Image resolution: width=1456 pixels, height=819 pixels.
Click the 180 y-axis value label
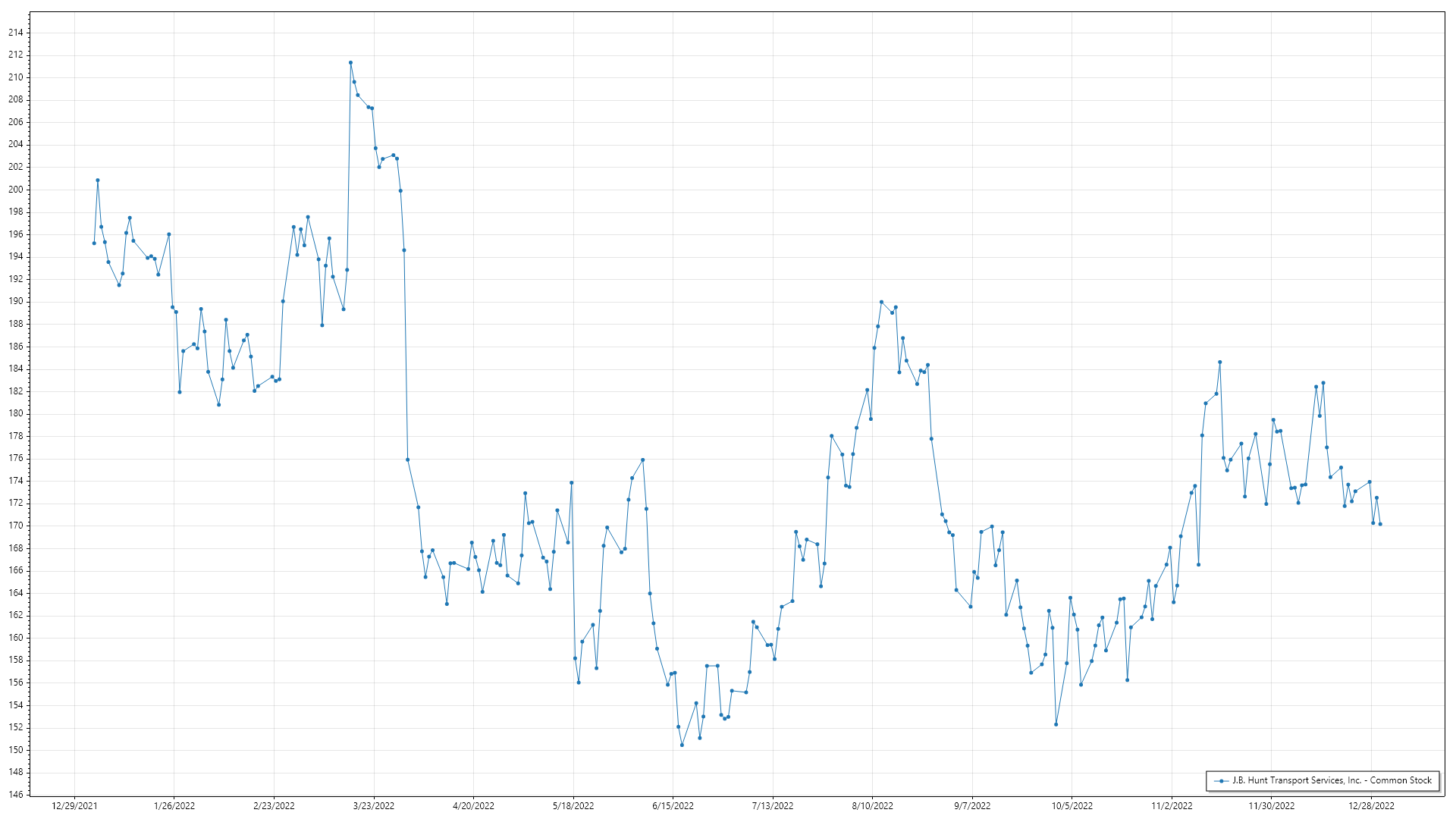click(16, 414)
